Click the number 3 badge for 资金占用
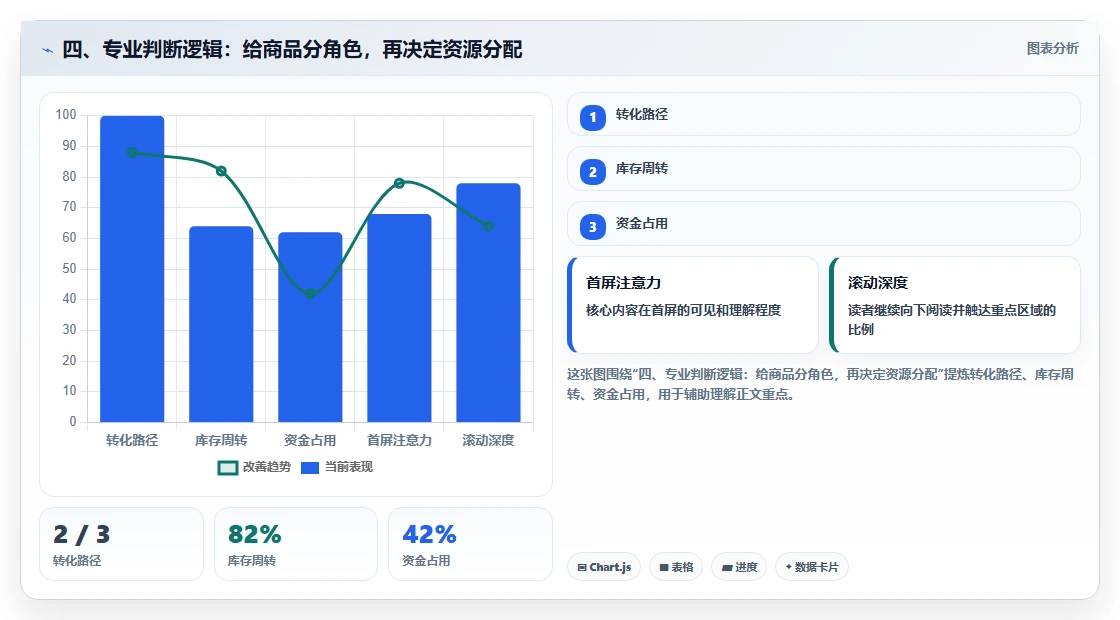1120x620 pixels. tap(592, 227)
